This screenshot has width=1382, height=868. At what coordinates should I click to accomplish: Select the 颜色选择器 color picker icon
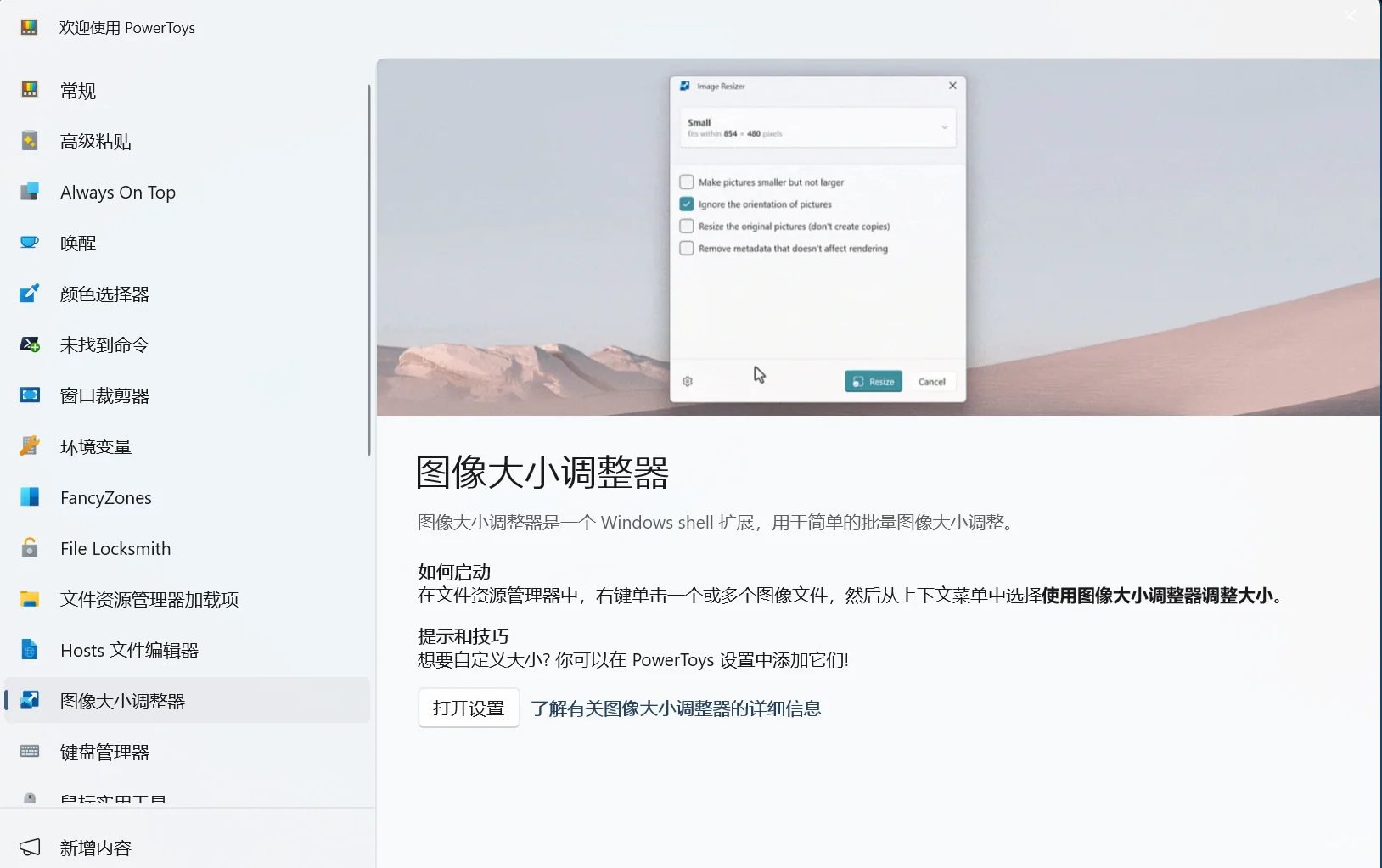[30, 294]
